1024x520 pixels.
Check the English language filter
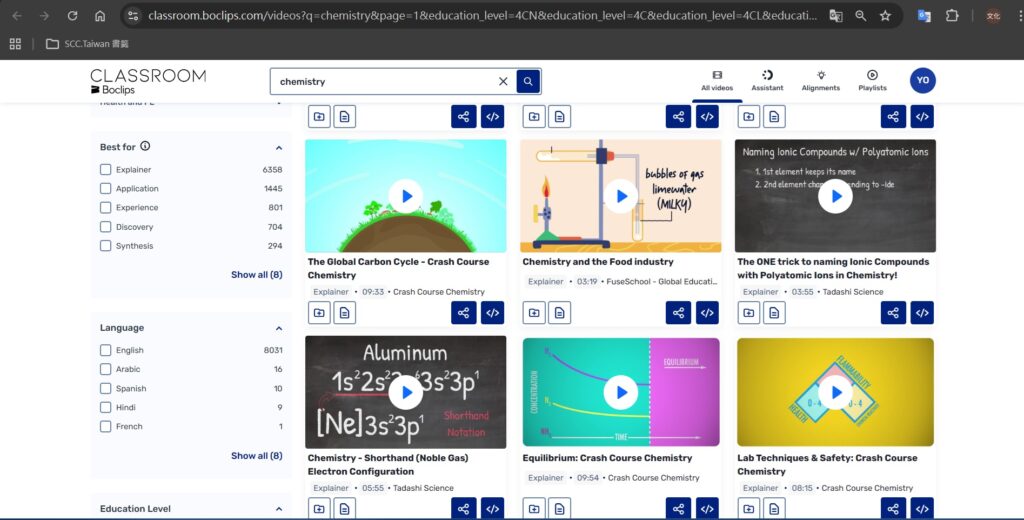tap(106, 351)
